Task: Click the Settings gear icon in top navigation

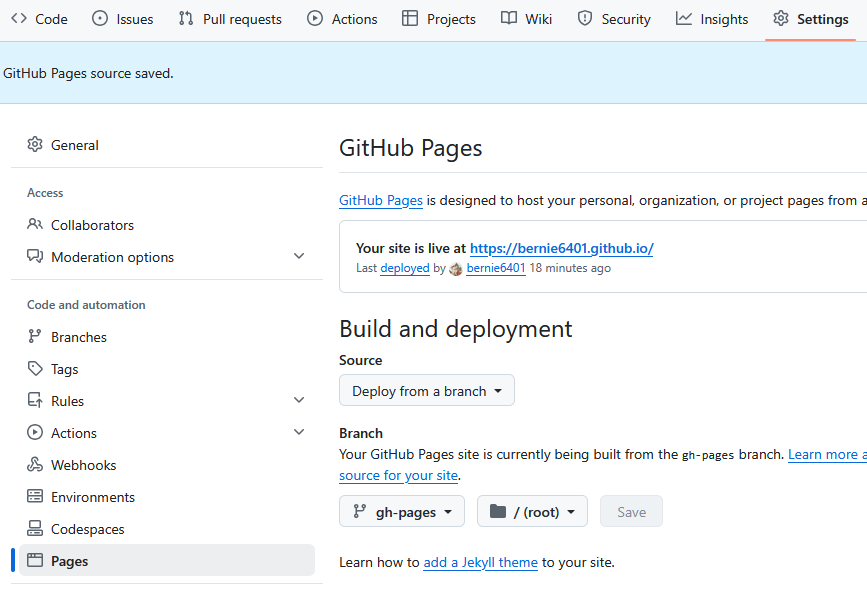Action: [781, 18]
